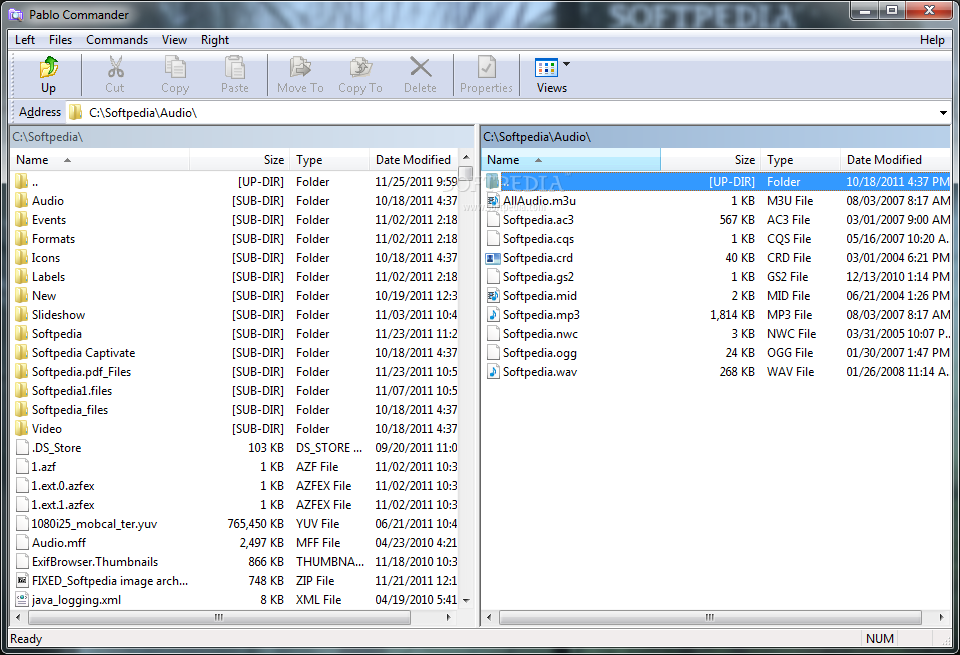Sort right pane by Type column
Screen dimensions: 960x655
pyautogui.click(x=800, y=160)
